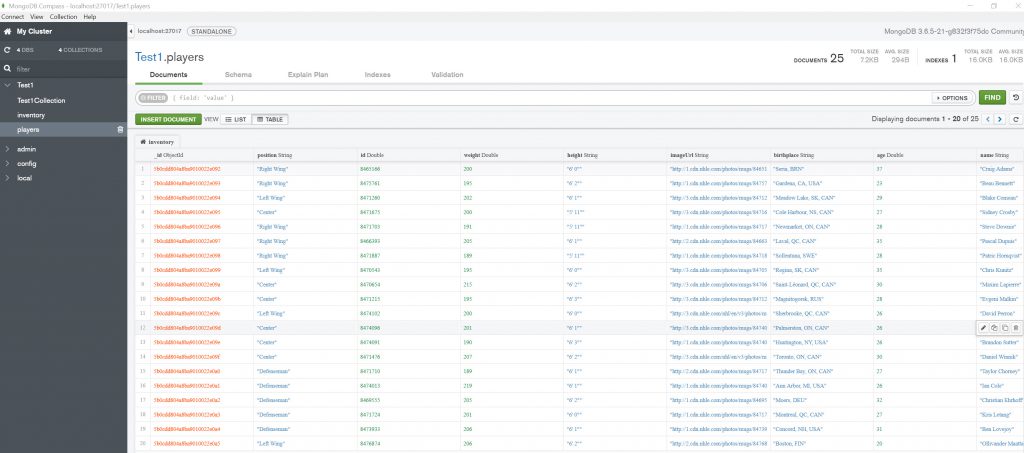Drop the players collection using the sidebar trash icon
Image resolution: width=1024 pixels, height=453 pixels.
[120, 129]
